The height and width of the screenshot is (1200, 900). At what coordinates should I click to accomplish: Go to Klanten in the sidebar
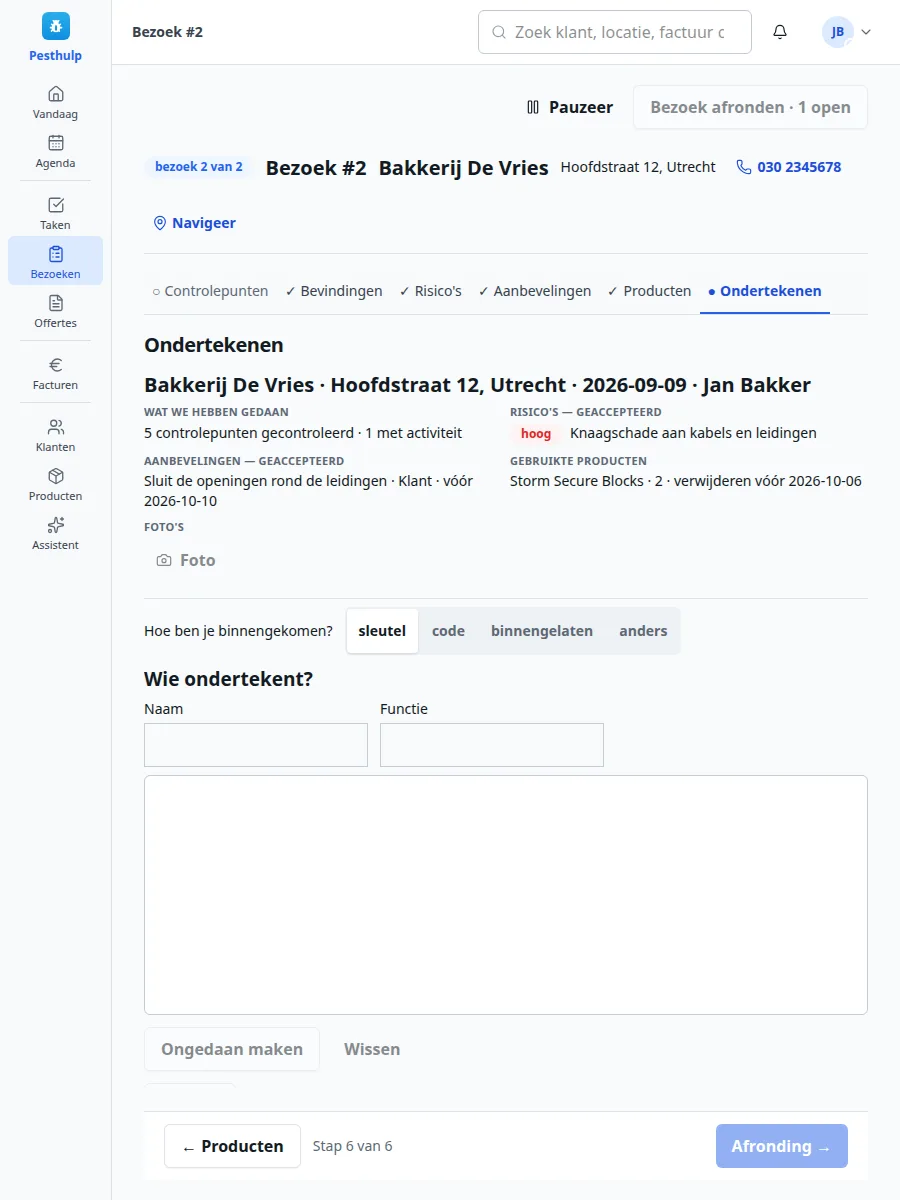pos(55,435)
